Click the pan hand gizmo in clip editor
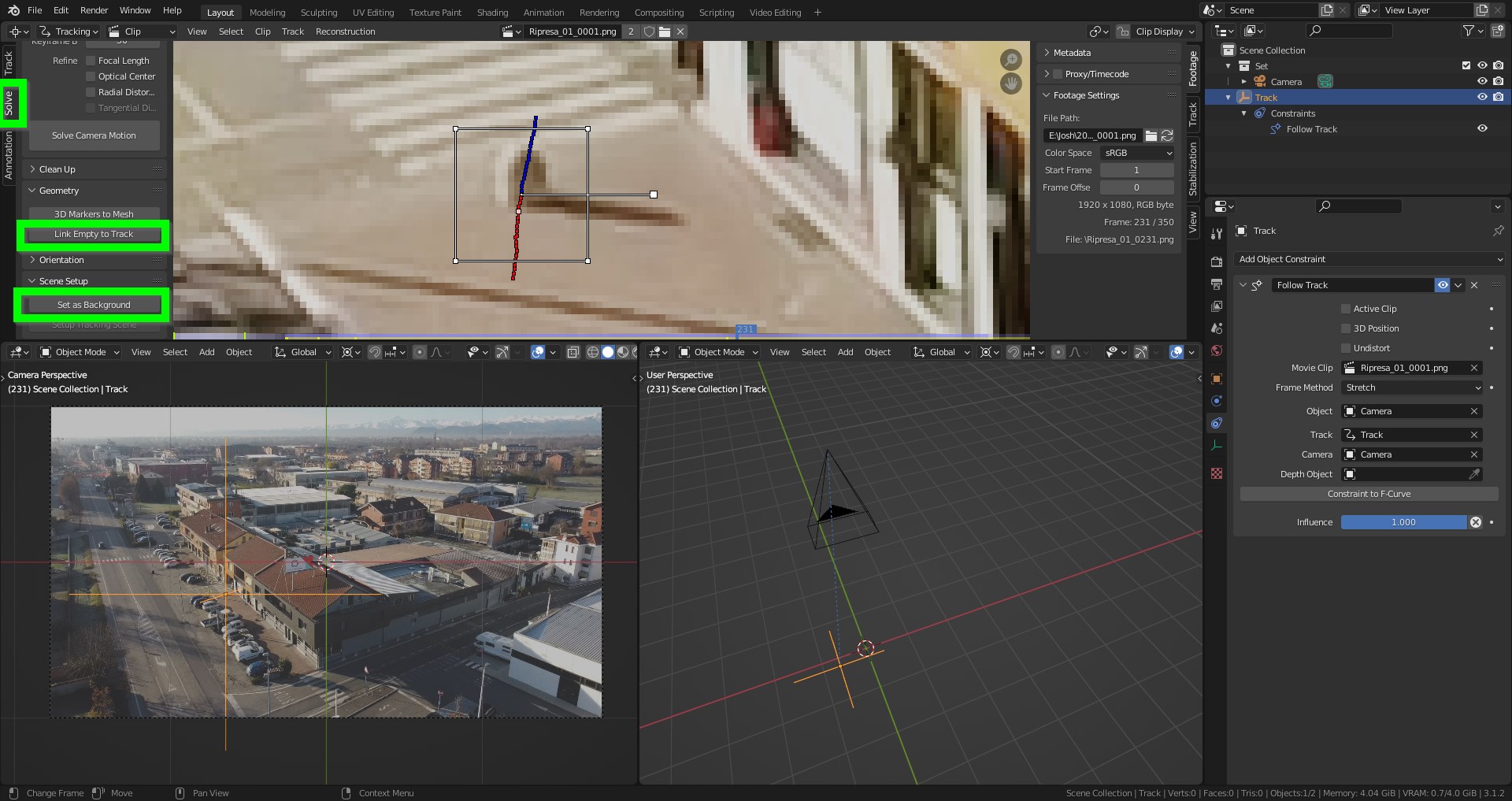 1010,83
